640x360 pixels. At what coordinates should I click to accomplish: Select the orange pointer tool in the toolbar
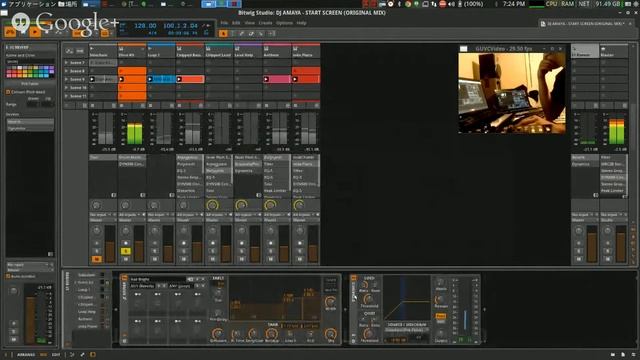223,33
